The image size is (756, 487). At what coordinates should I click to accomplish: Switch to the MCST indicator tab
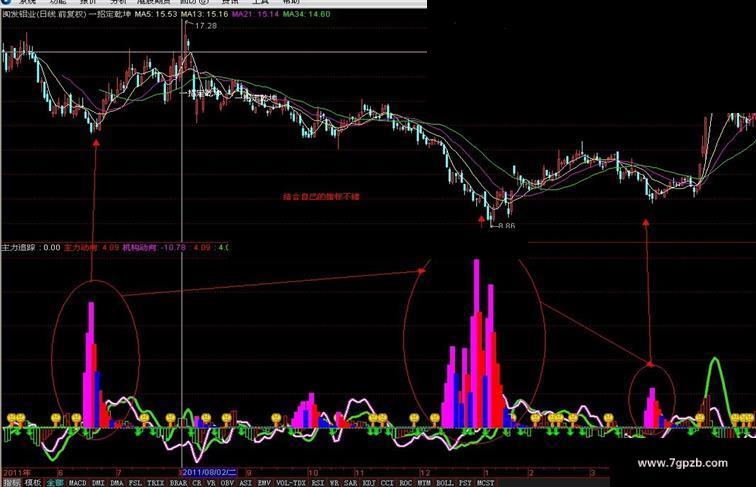[485, 483]
